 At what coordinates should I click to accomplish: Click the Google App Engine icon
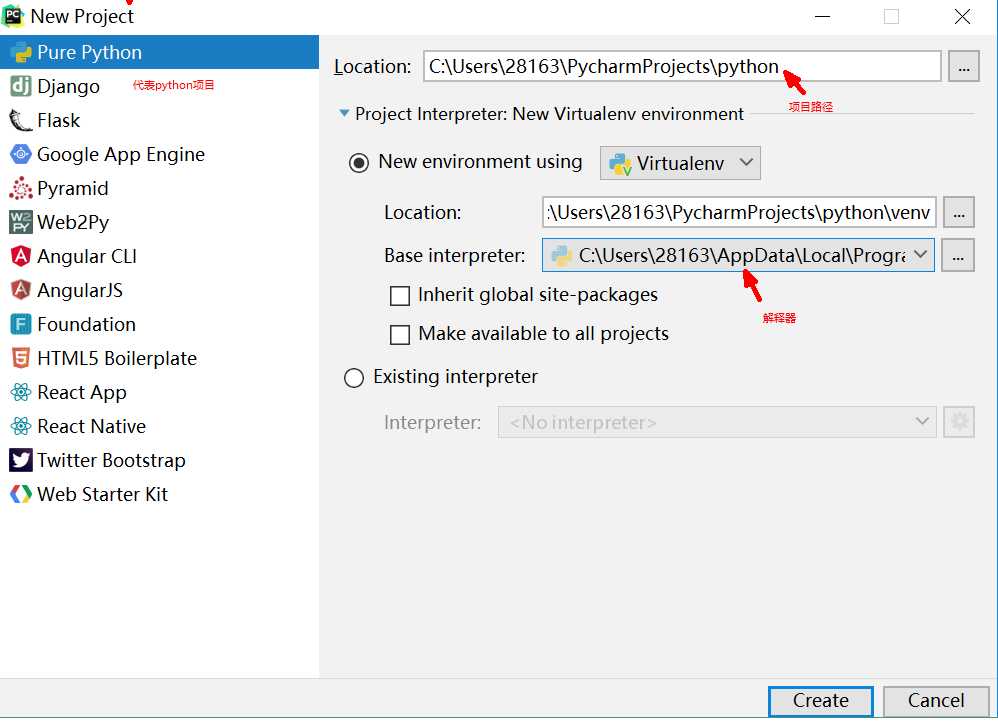coord(20,154)
